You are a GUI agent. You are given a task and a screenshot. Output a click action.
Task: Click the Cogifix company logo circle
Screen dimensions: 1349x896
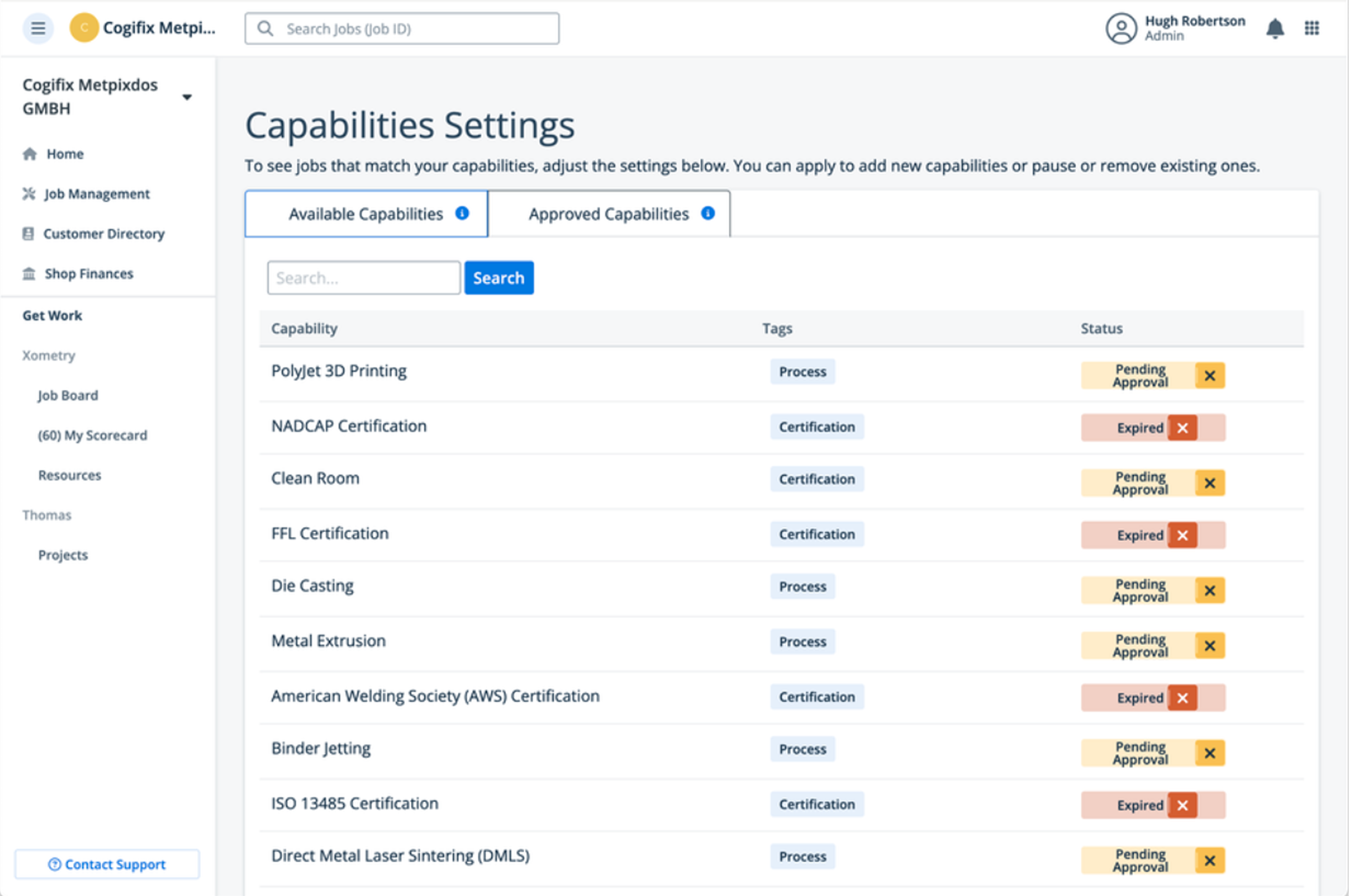tap(84, 28)
